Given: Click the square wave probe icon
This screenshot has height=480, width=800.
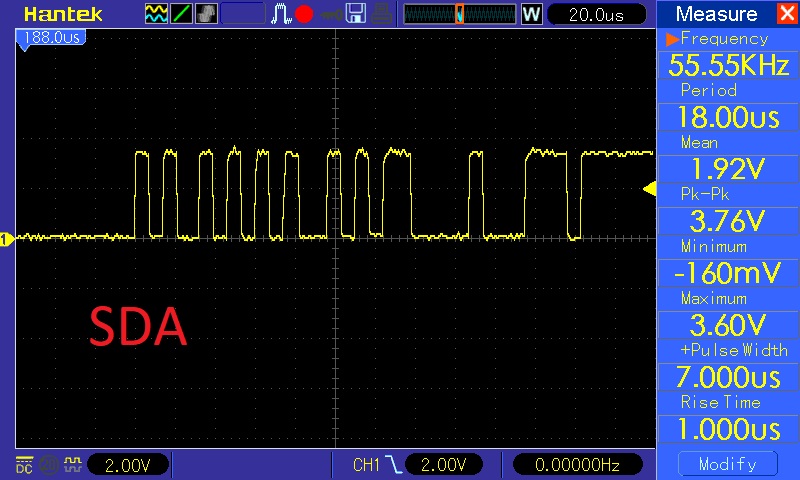Looking at the screenshot, I should [x=72, y=464].
